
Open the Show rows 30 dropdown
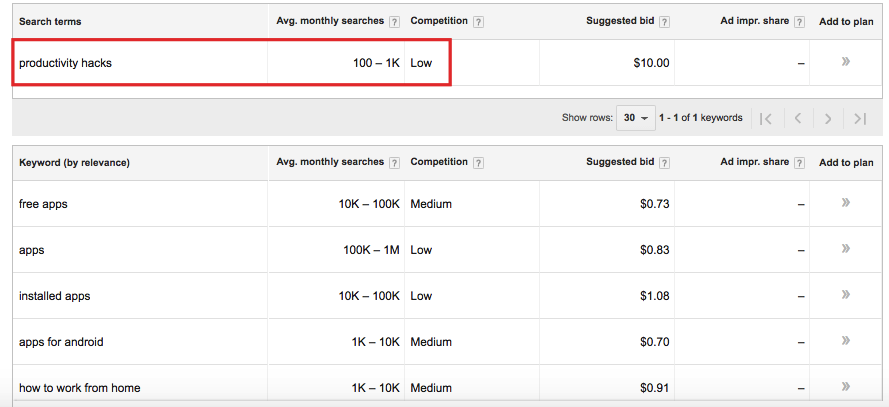point(636,118)
